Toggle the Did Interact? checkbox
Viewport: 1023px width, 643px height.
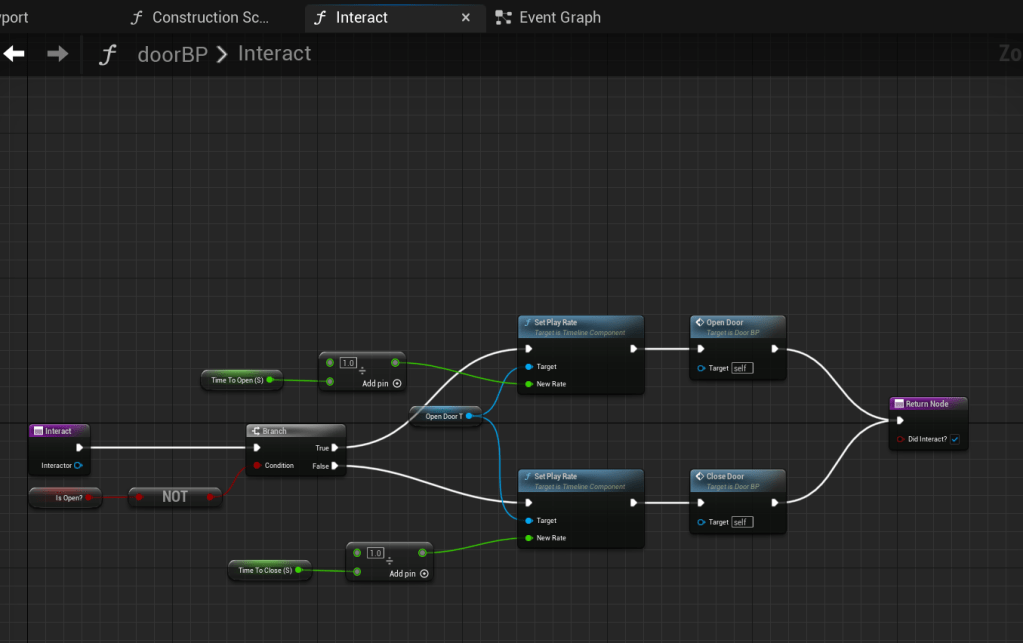pyautogui.click(x=954, y=439)
